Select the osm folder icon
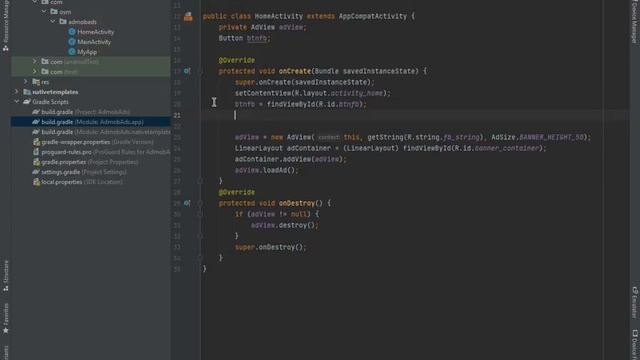This screenshot has width=640, height=360. [54, 12]
